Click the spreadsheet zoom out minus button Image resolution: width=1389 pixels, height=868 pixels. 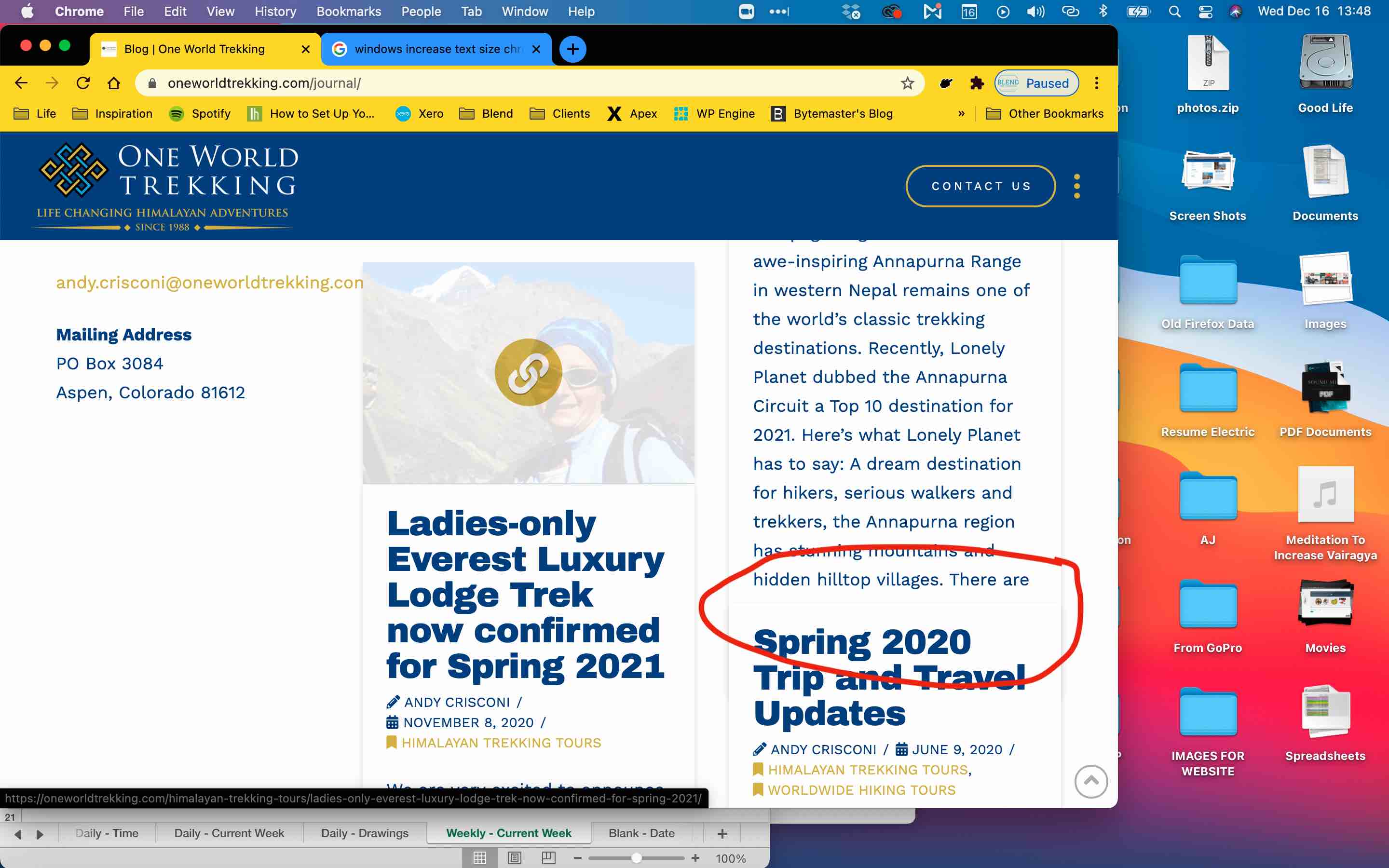click(577, 858)
